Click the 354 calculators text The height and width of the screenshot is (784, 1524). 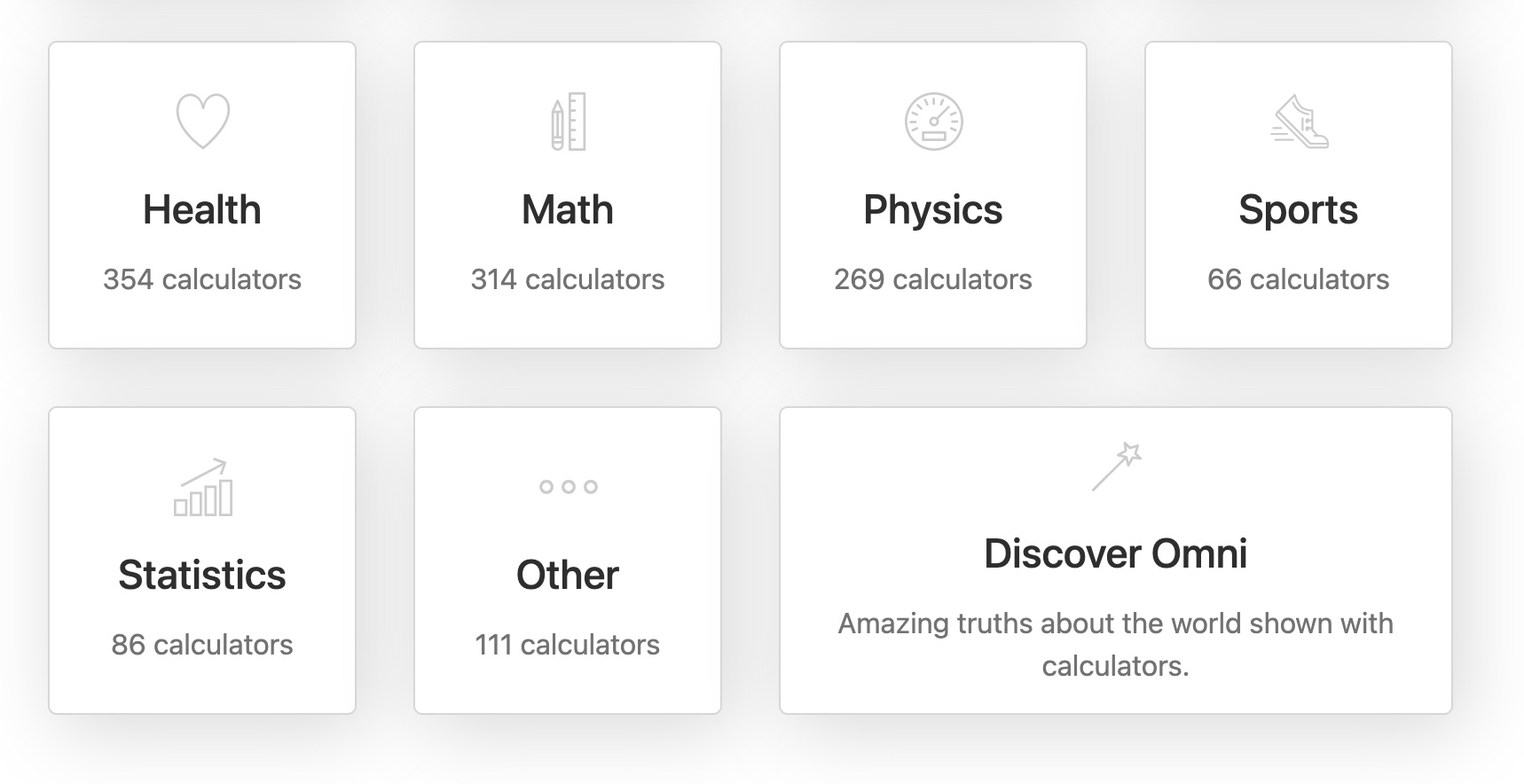click(202, 279)
